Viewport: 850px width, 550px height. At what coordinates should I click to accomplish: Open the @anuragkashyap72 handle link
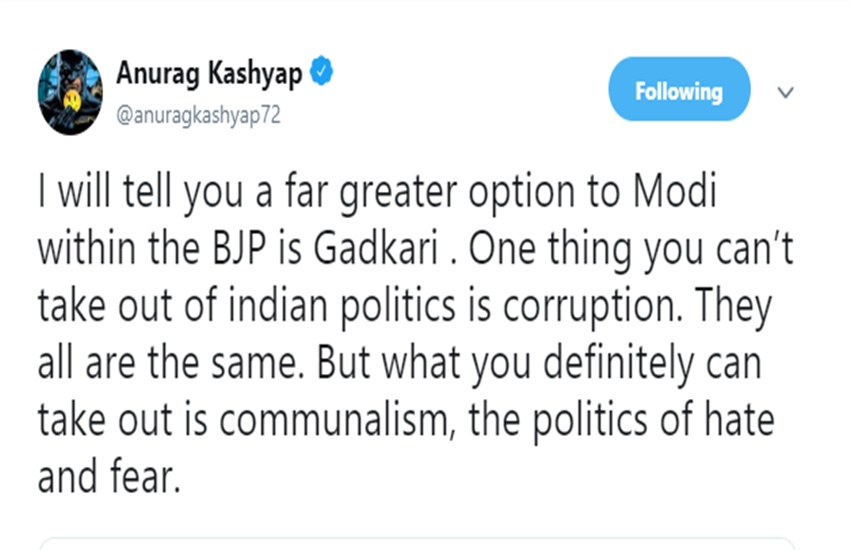pos(198,115)
